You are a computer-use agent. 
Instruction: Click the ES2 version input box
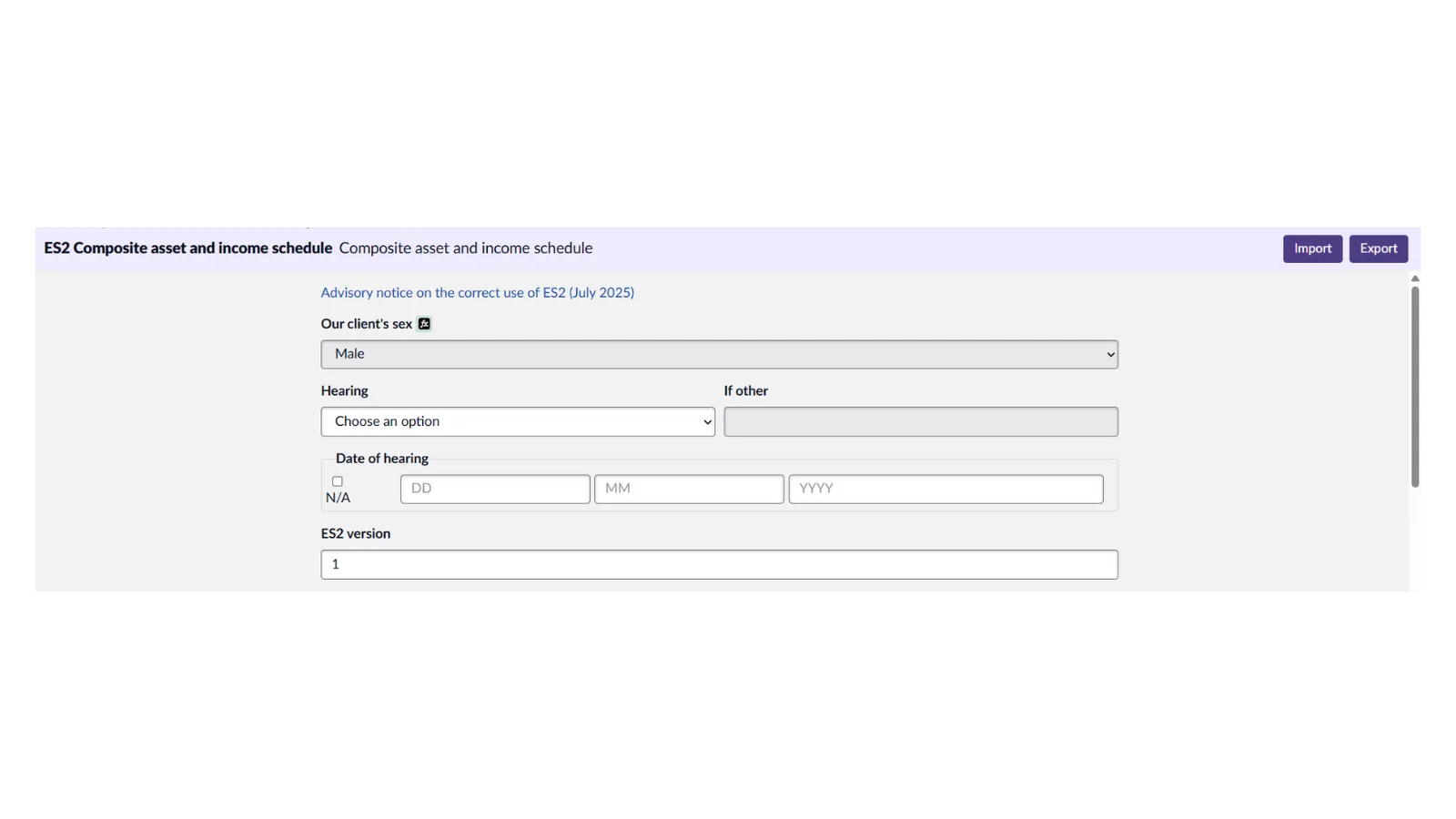tap(719, 564)
